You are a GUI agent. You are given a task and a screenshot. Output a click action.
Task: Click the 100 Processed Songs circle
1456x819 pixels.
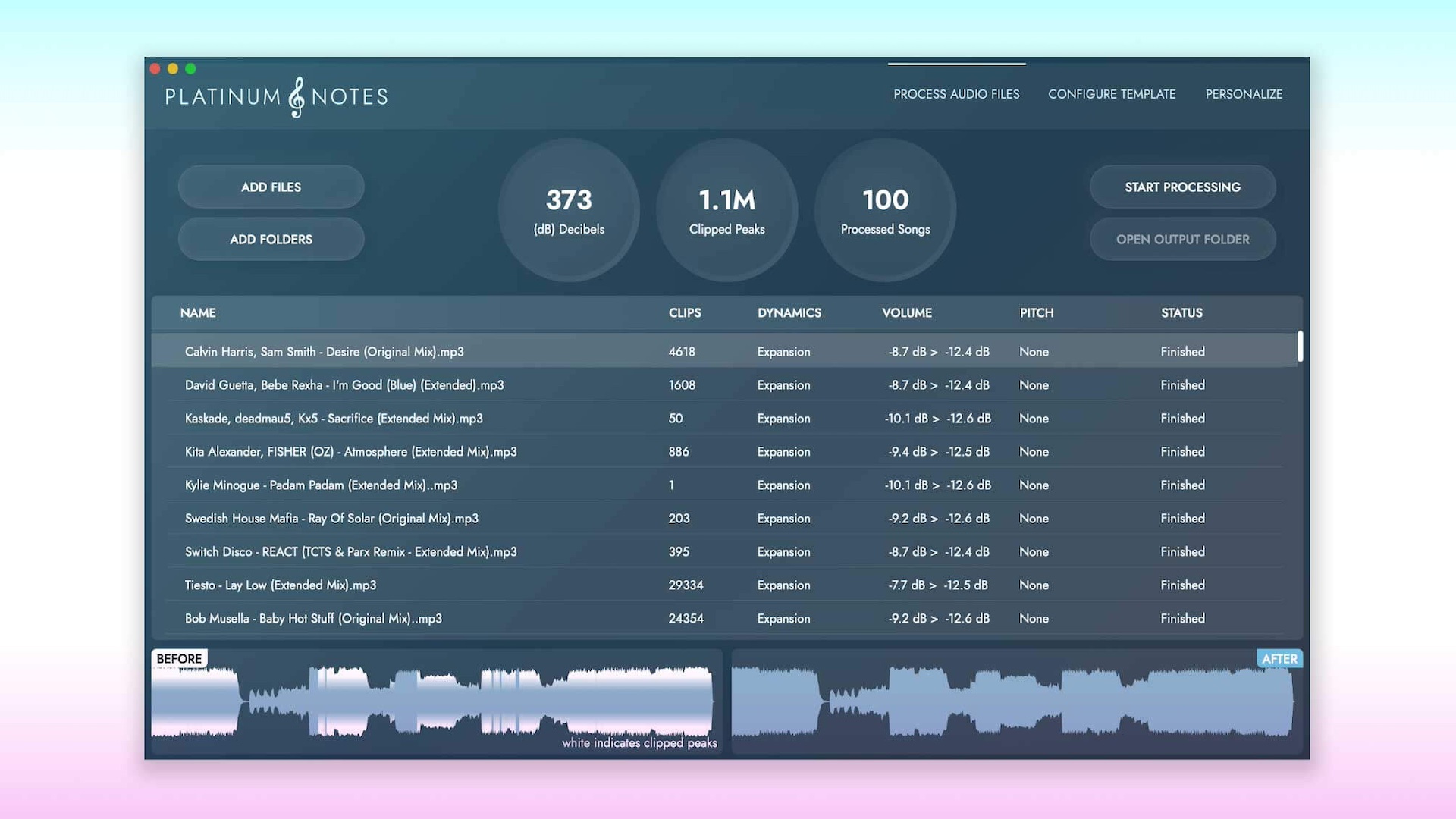tap(885, 210)
